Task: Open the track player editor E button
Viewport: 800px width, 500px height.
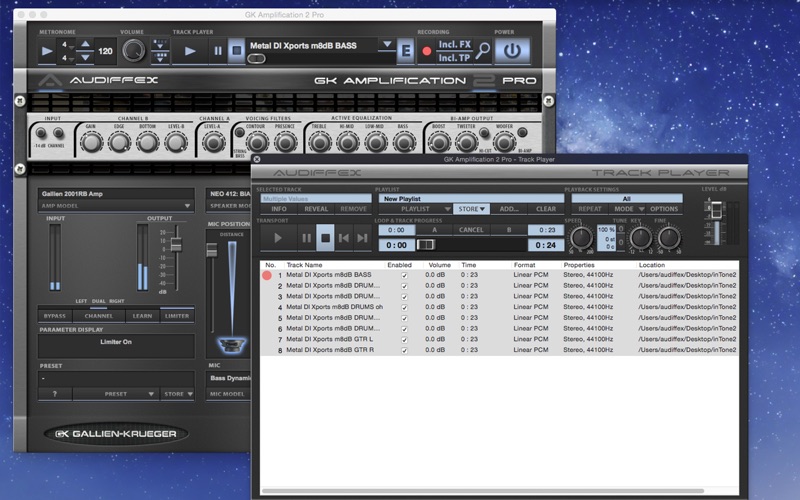Action: coord(405,49)
